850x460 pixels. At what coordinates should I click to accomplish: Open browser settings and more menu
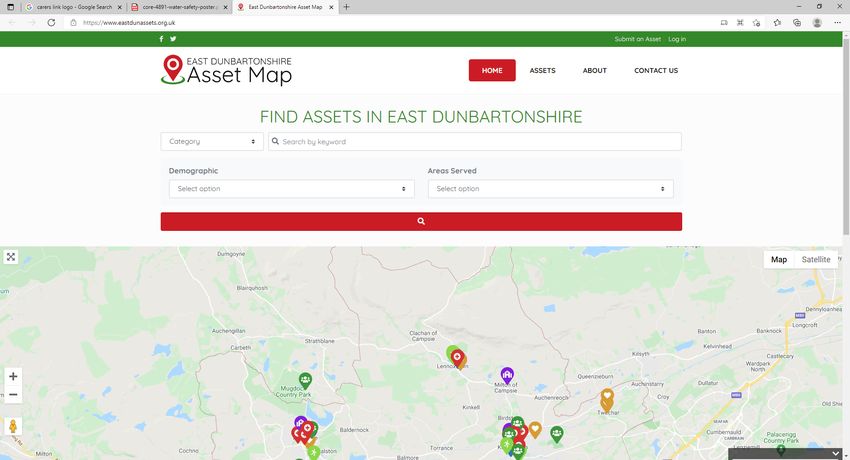click(838, 23)
